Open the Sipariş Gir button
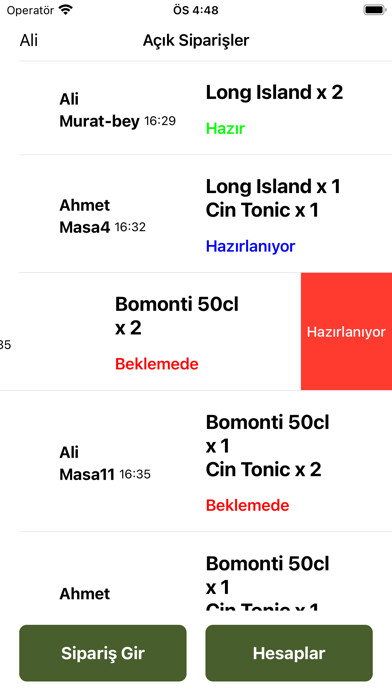The height and width of the screenshot is (696, 392). [x=103, y=653]
